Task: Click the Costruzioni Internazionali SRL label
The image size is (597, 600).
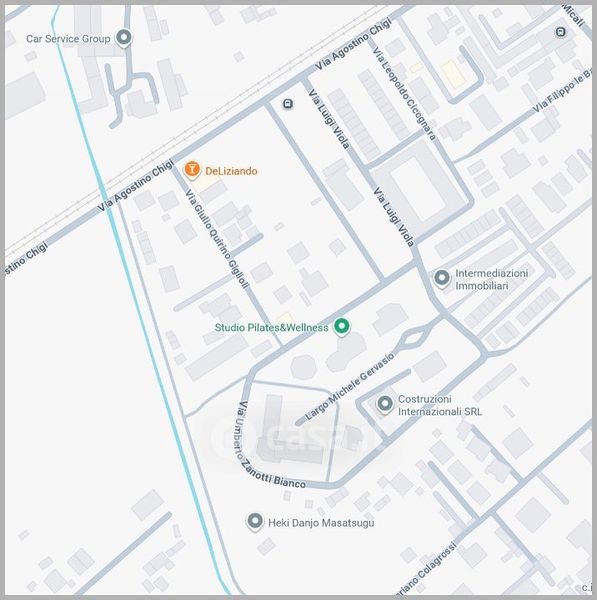Action: click(x=440, y=405)
